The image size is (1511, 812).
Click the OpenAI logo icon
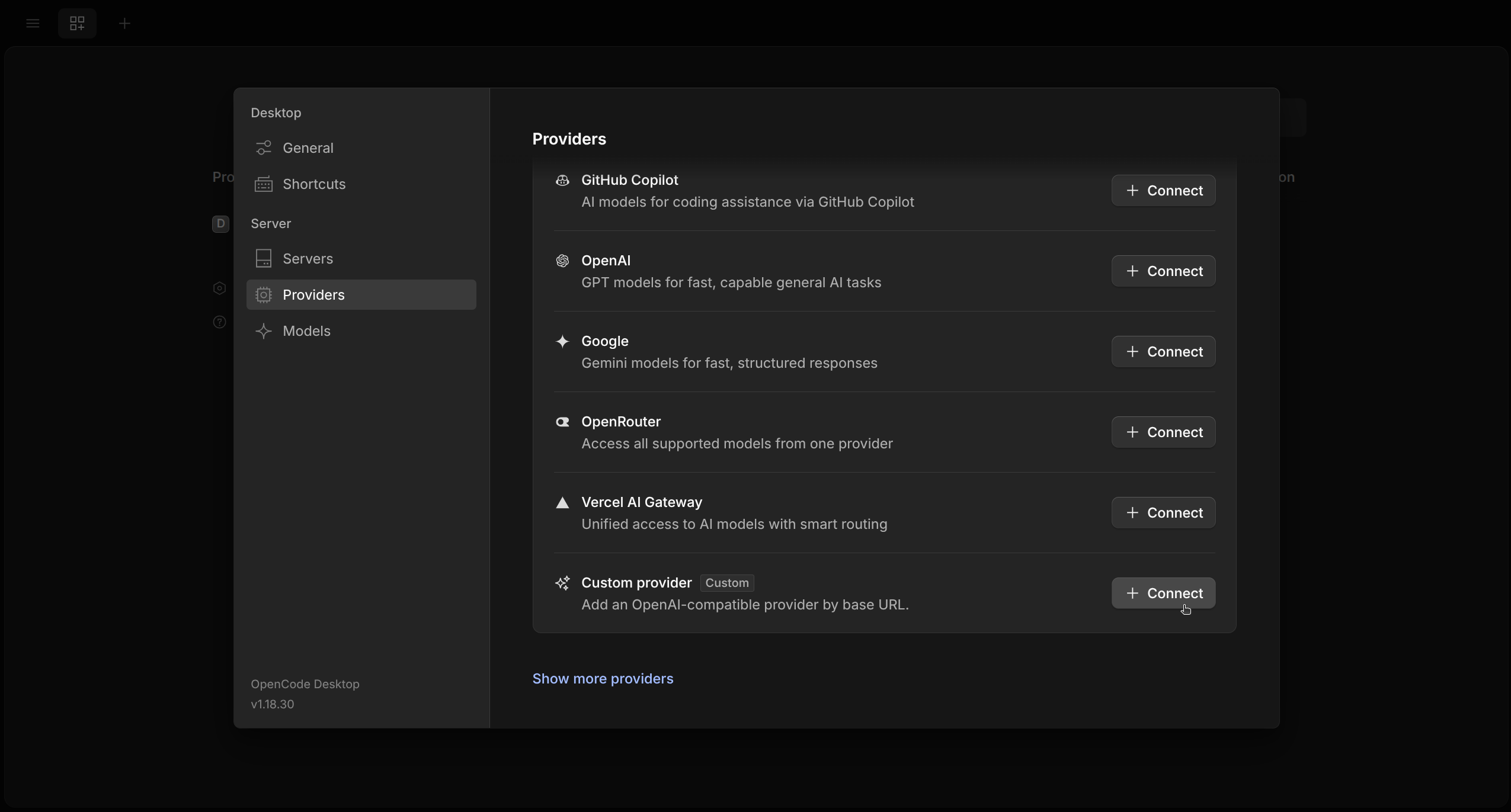pyautogui.click(x=562, y=261)
